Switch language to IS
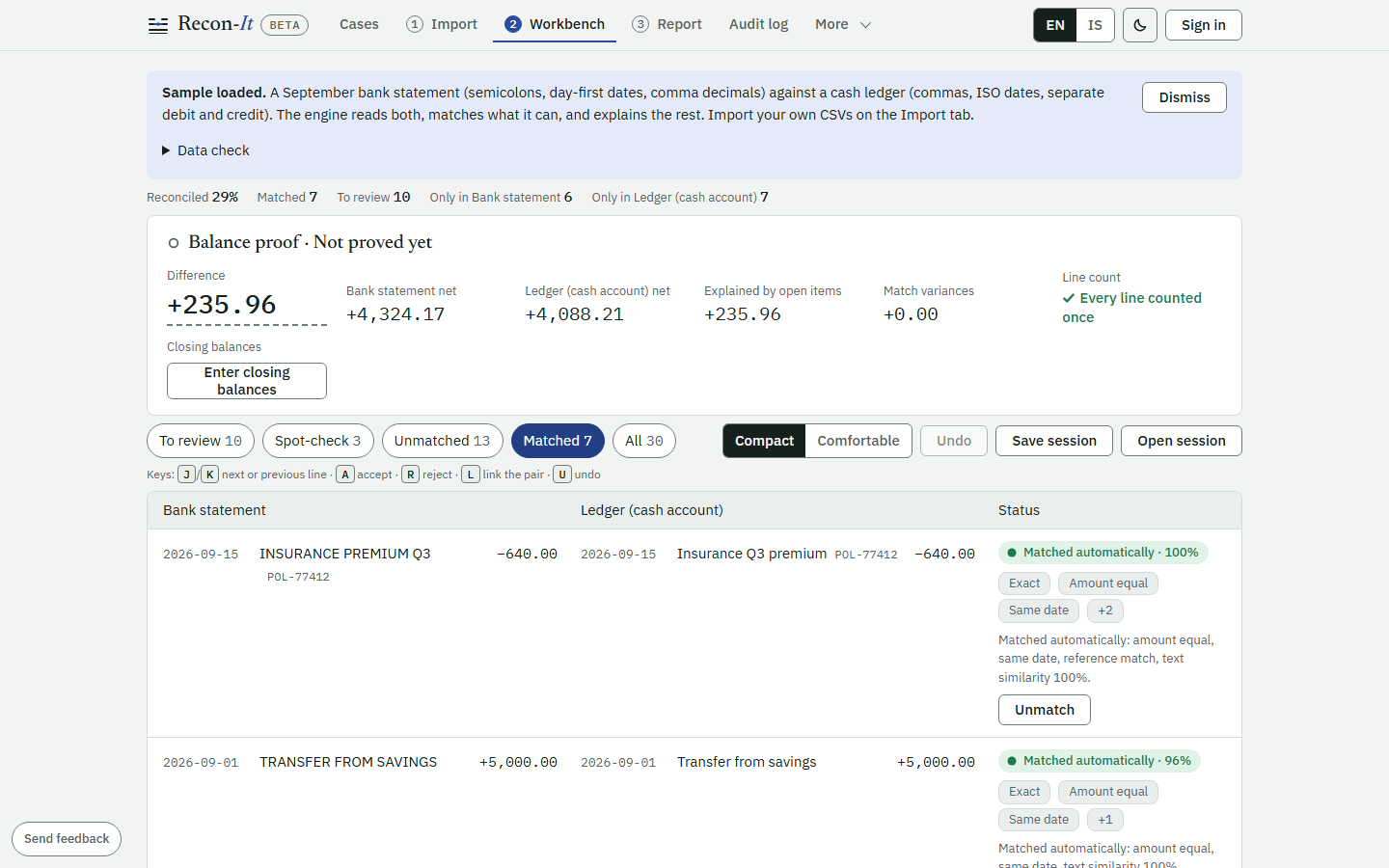This screenshot has width=1389, height=868. 1095,25
